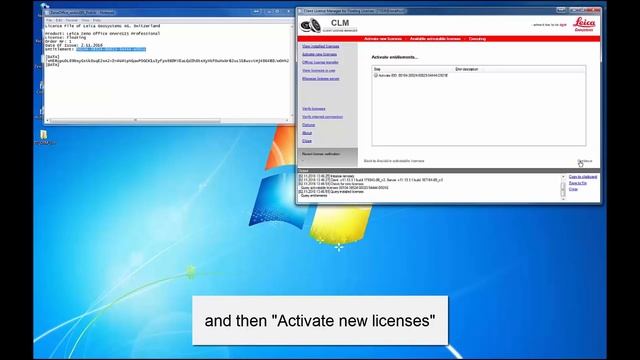Screen dimensions: 640x360
Task: Open Manage license server link
Action: pyautogui.click(x=321, y=79)
